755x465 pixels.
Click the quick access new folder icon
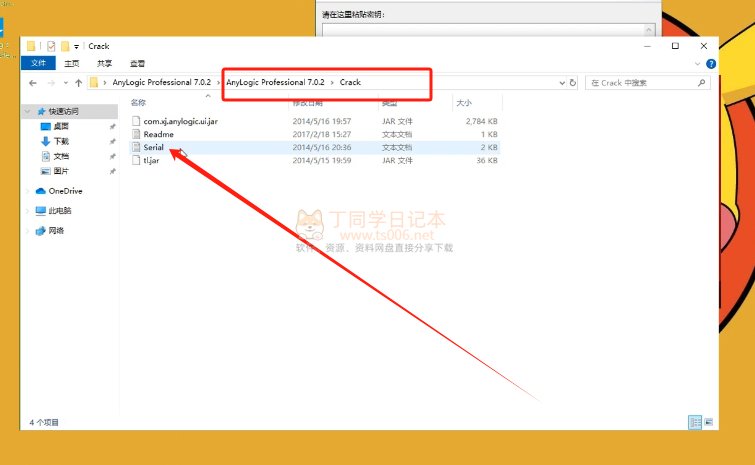tap(65, 46)
